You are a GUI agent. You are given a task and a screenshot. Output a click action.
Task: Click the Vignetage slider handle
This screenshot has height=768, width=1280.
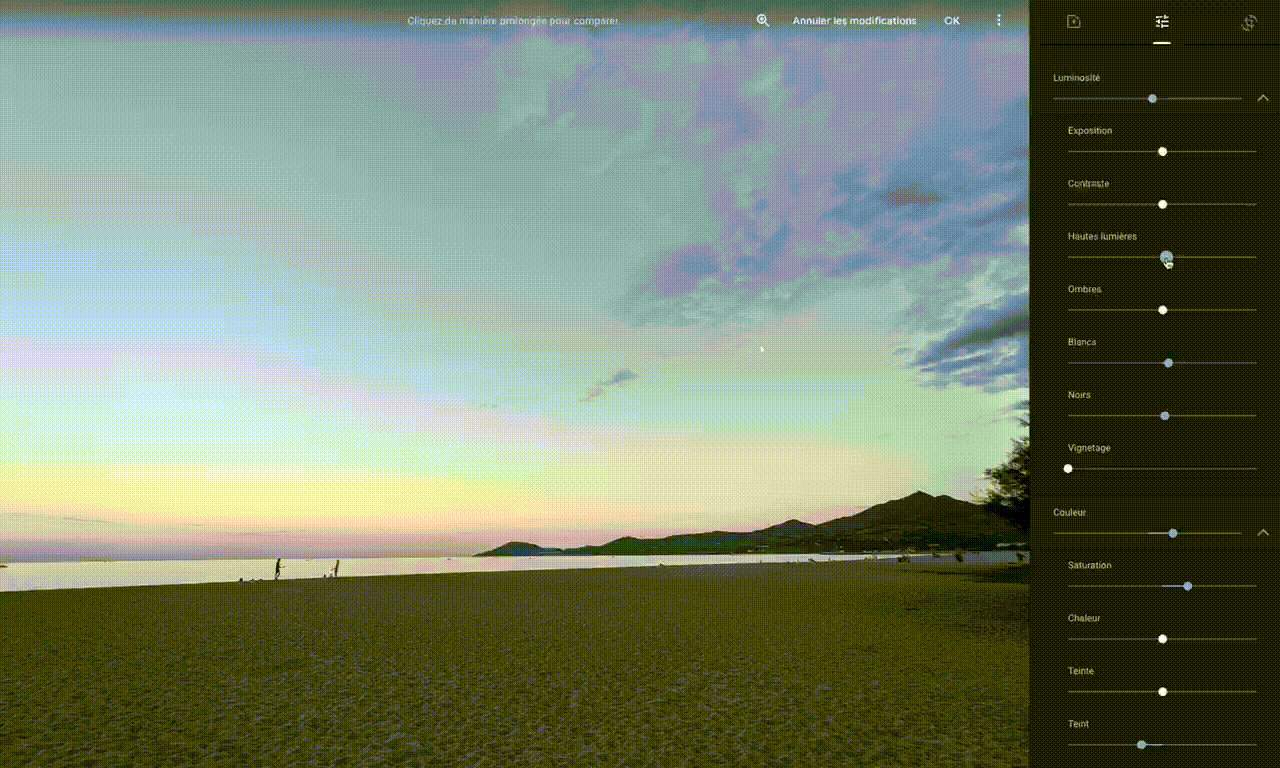click(x=1068, y=469)
